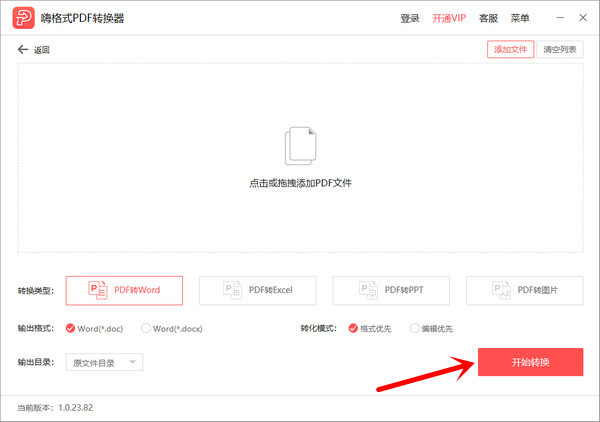Minimize the converter window
Screen dimensions: 600x422
553,18
